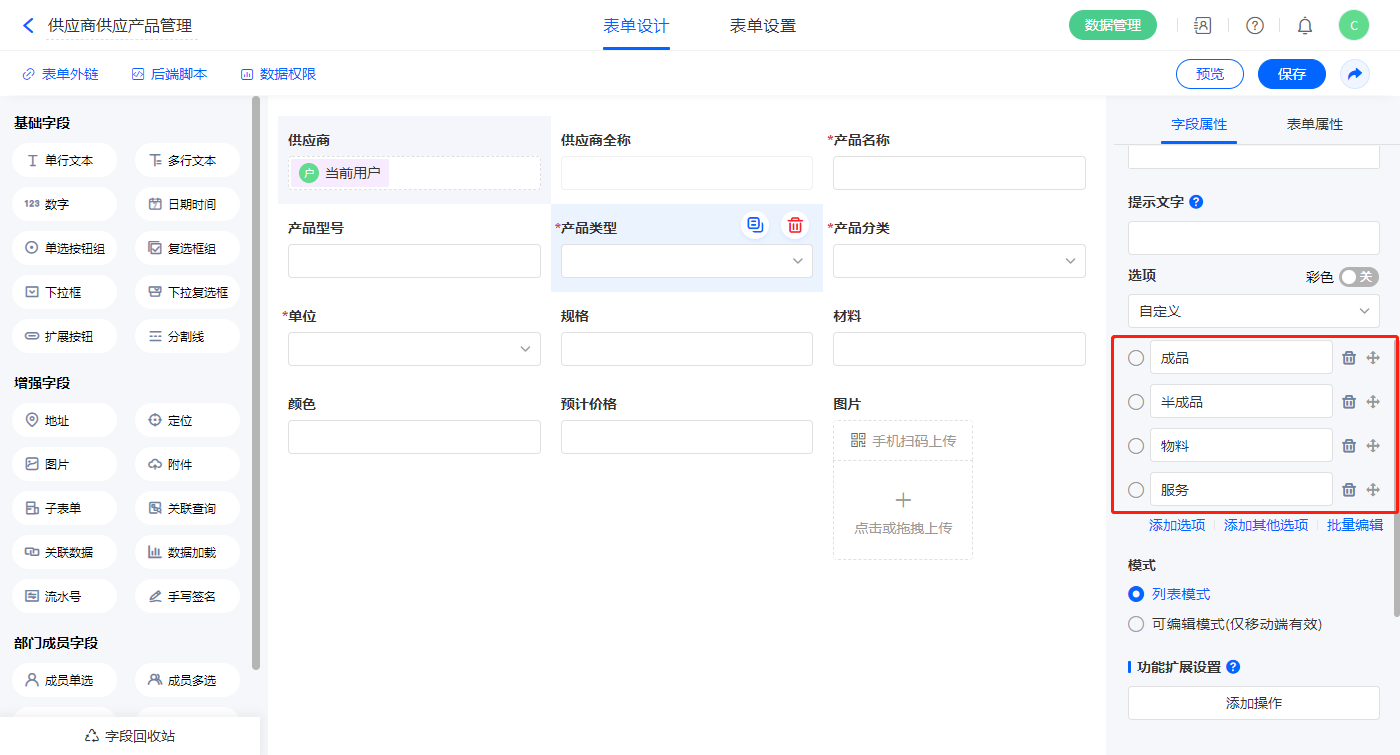Switch to the 表单属性 tab
Screen dimensions: 1400x755
point(1314,124)
